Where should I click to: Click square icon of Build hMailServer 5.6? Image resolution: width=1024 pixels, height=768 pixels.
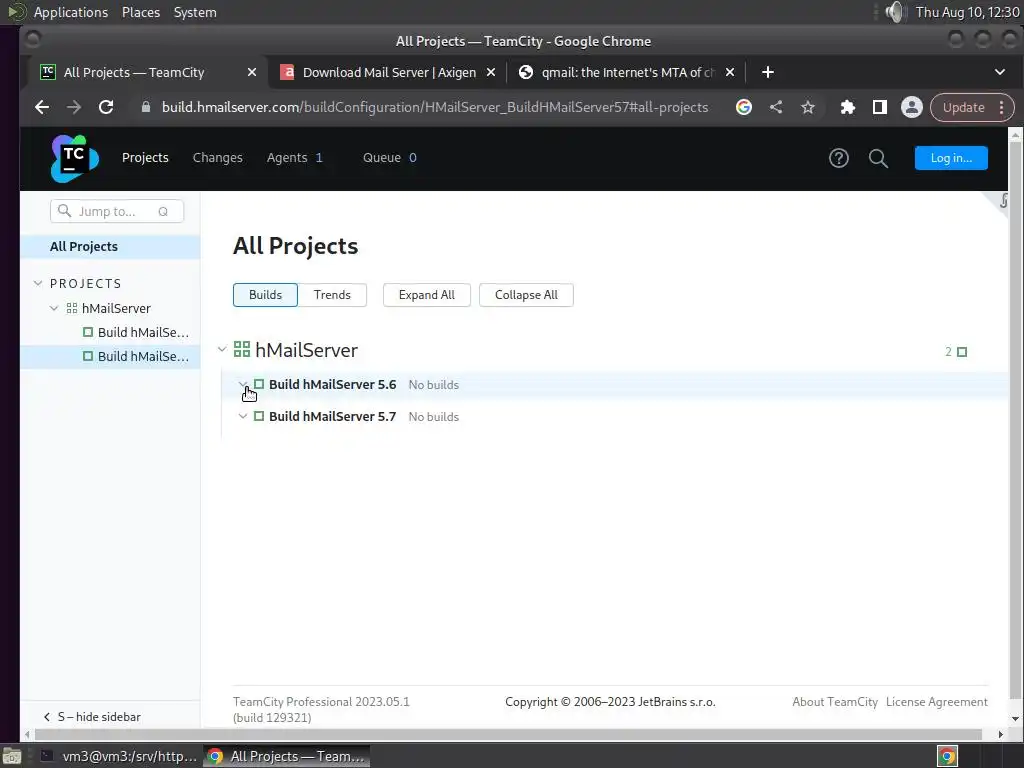259,384
